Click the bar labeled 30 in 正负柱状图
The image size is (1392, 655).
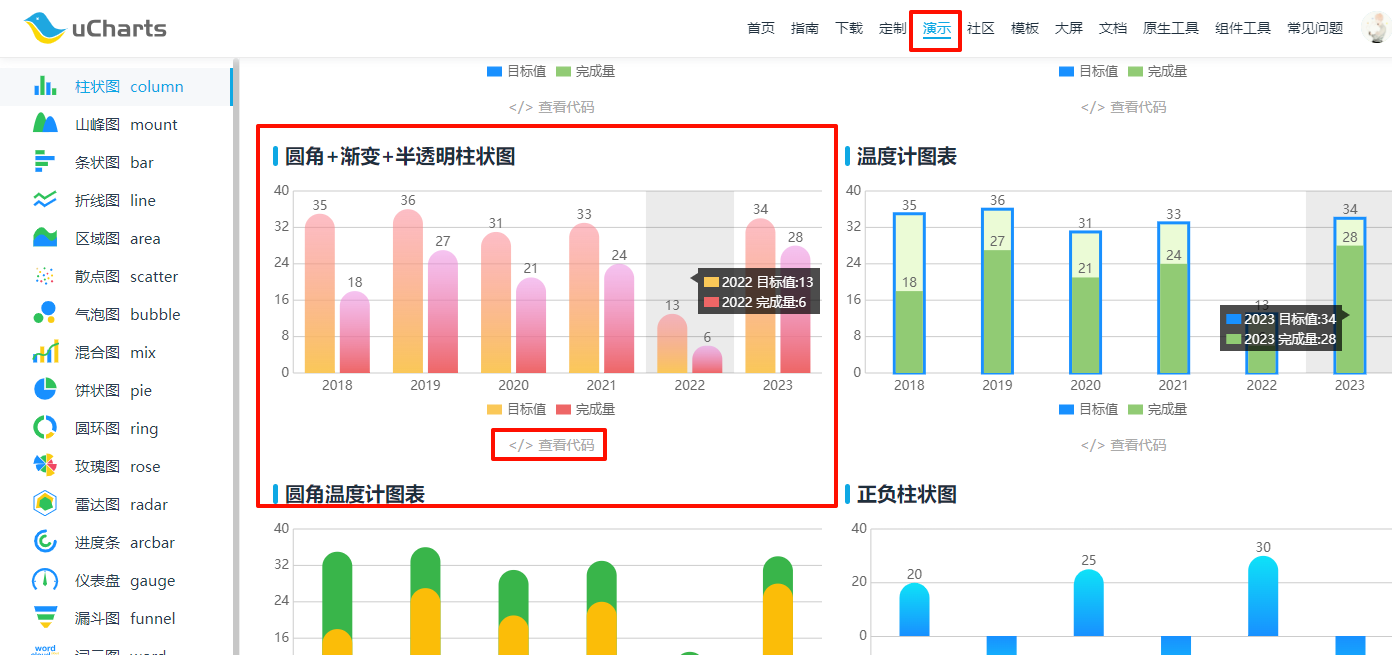pos(1264,596)
